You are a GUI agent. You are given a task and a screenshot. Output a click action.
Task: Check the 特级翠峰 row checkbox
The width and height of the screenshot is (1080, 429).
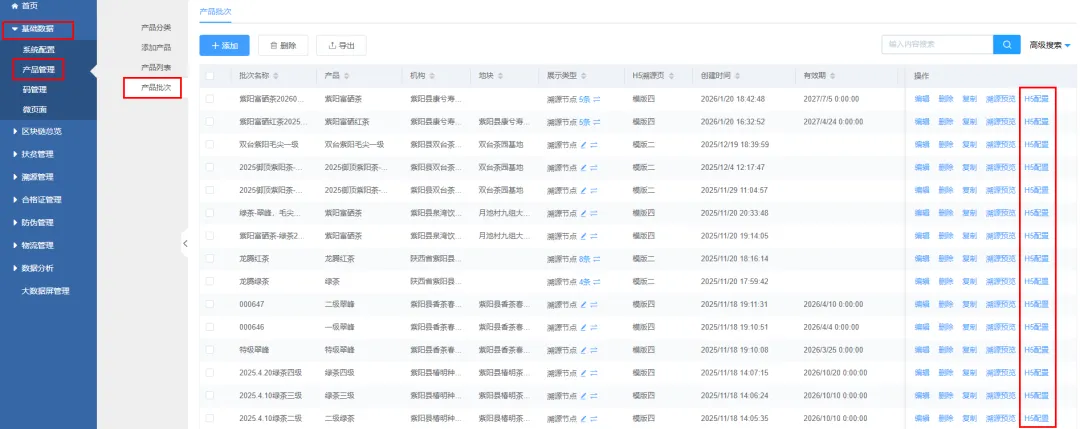point(209,350)
